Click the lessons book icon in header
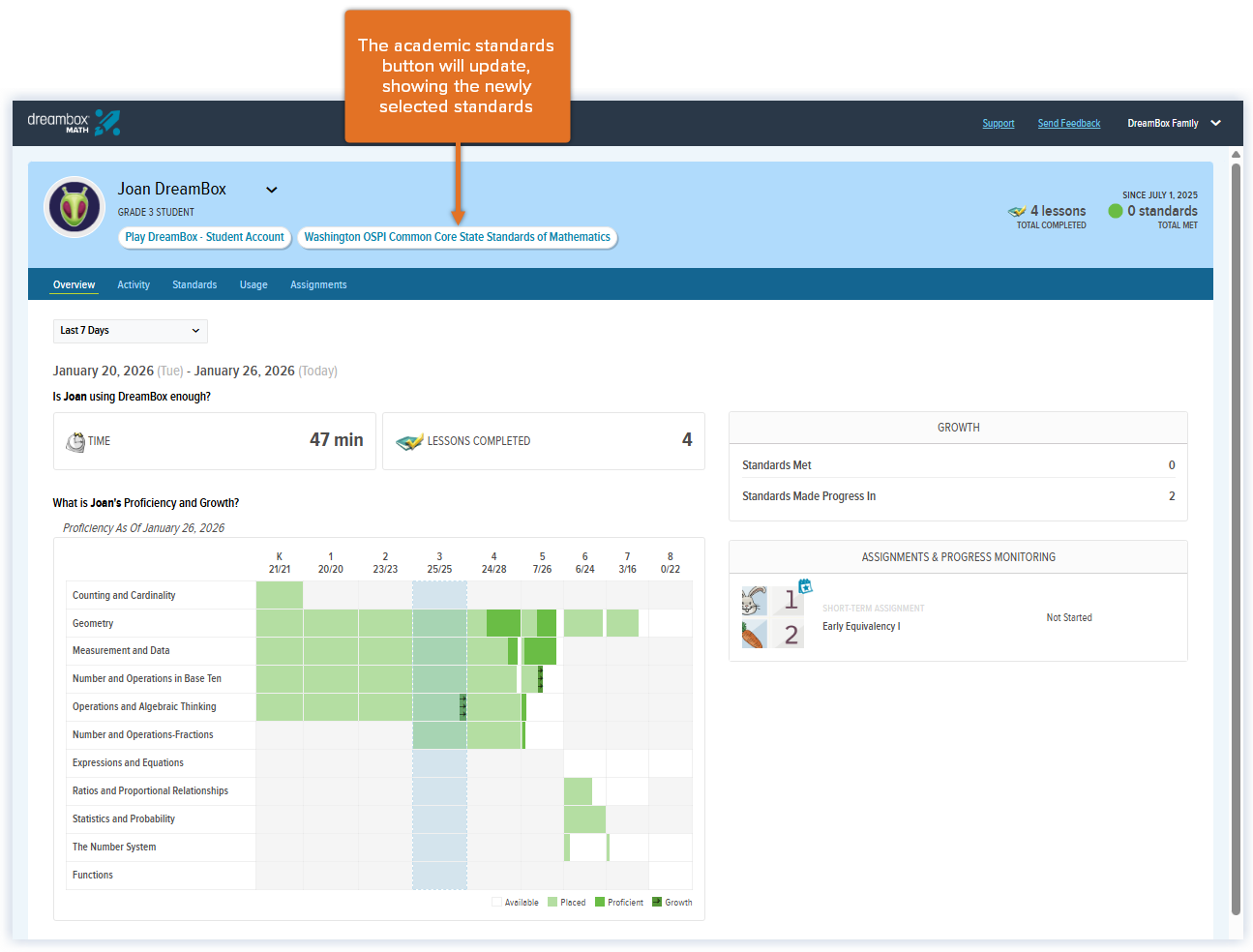Image resolution: width=1253 pixels, height=952 pixels. (1017, 211)
